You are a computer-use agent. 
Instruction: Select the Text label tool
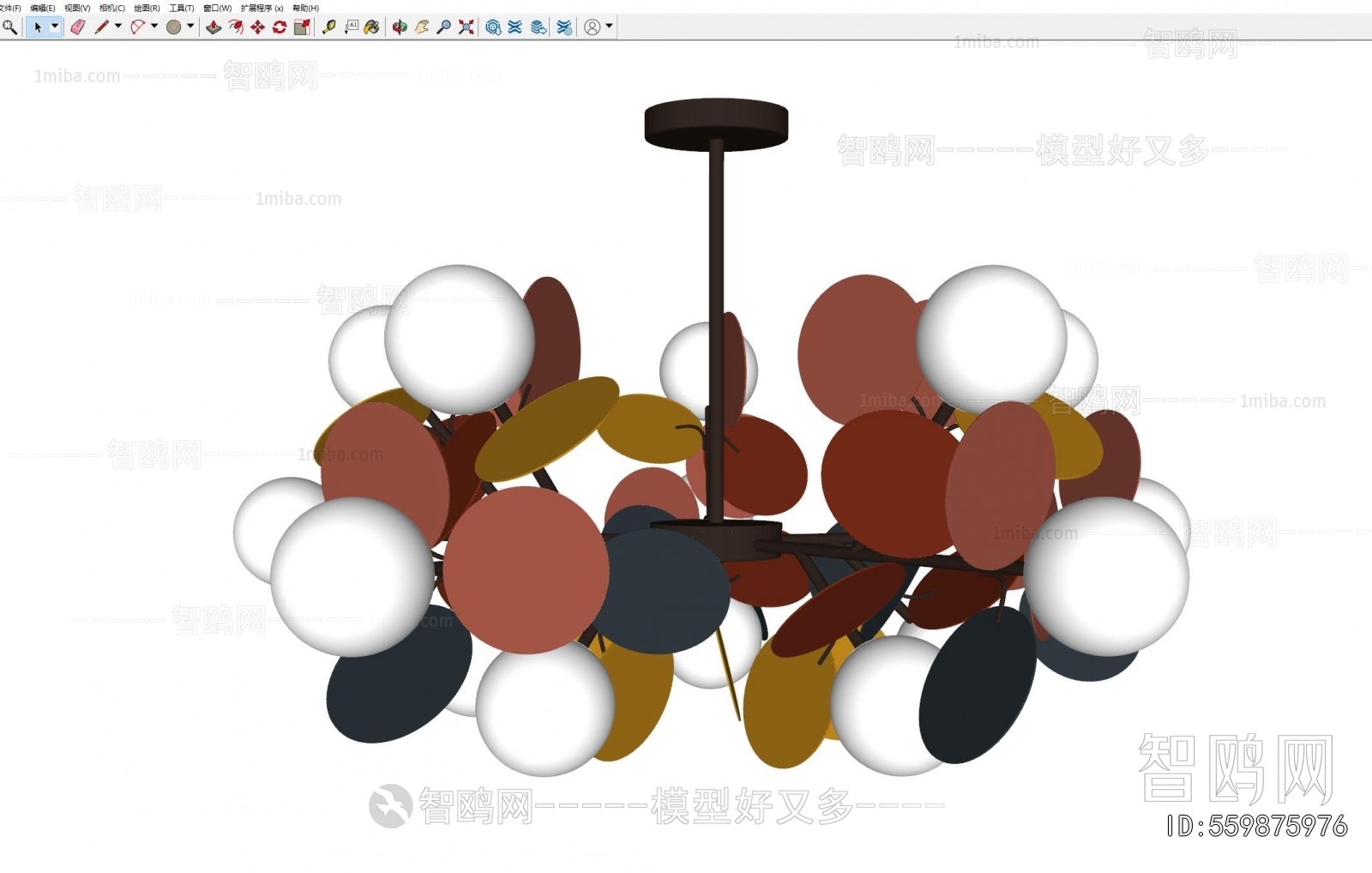click(x=352, y=27)
